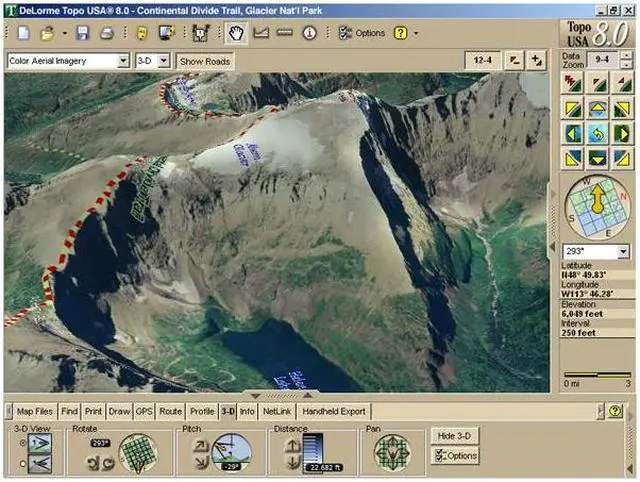Screen dimensions: 640x482
Task: Toggle Show Roads on the map
Action: (x=204, y=61)
